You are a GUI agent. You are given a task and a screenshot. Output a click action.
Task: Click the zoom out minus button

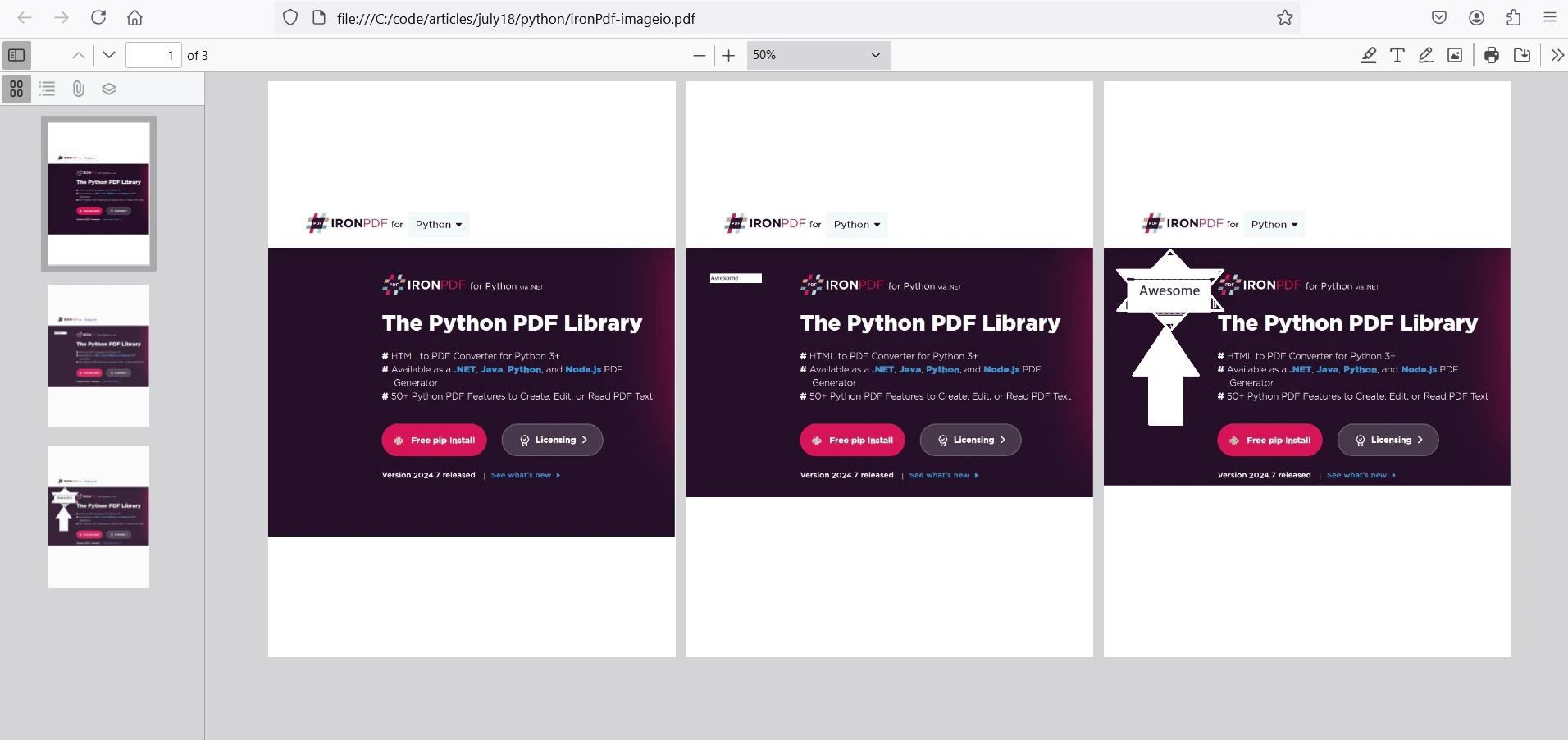pos(699,55)
